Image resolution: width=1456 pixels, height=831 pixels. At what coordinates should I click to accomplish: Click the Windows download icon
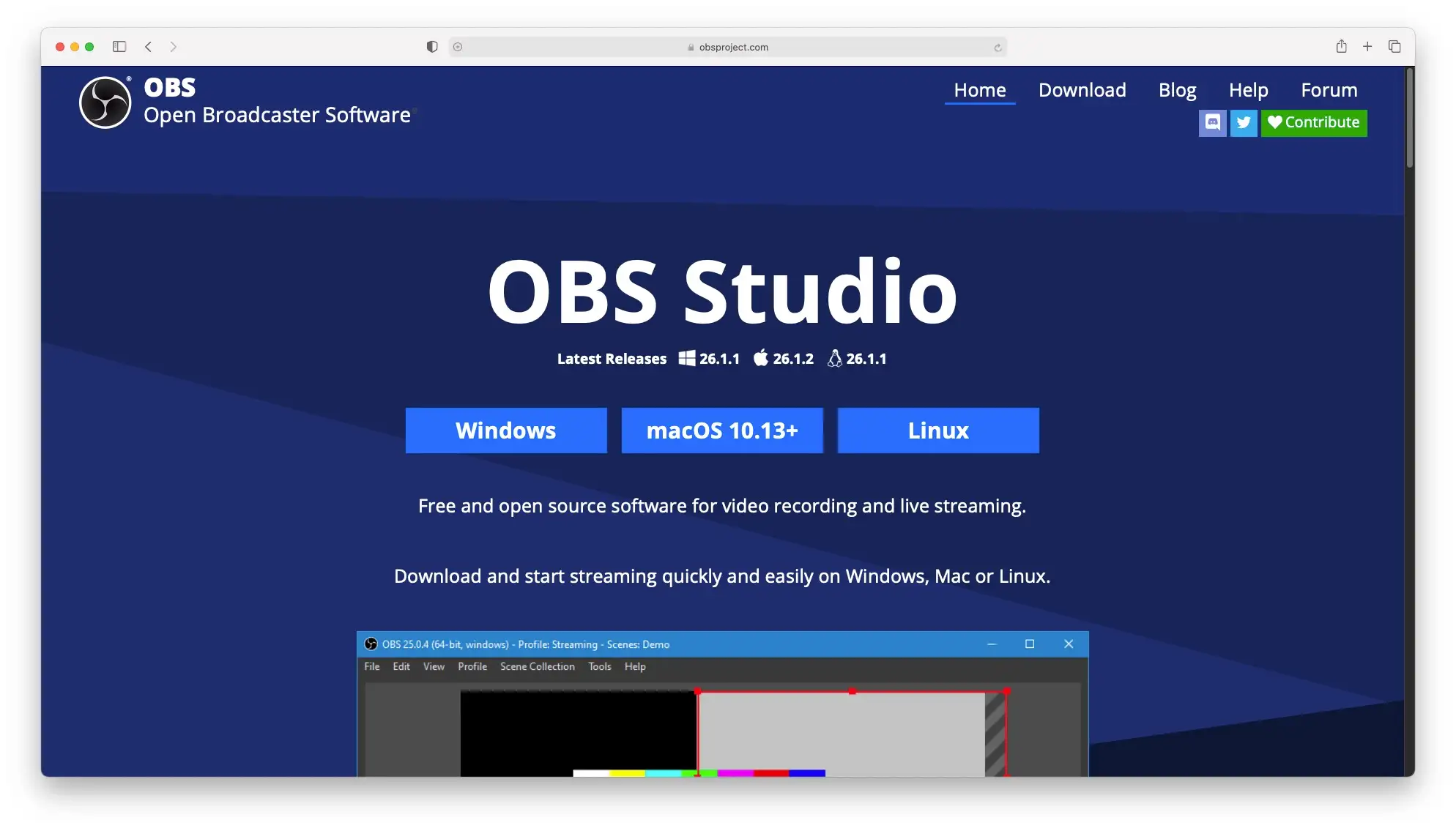pyautogui.click(x=685, y=358)
